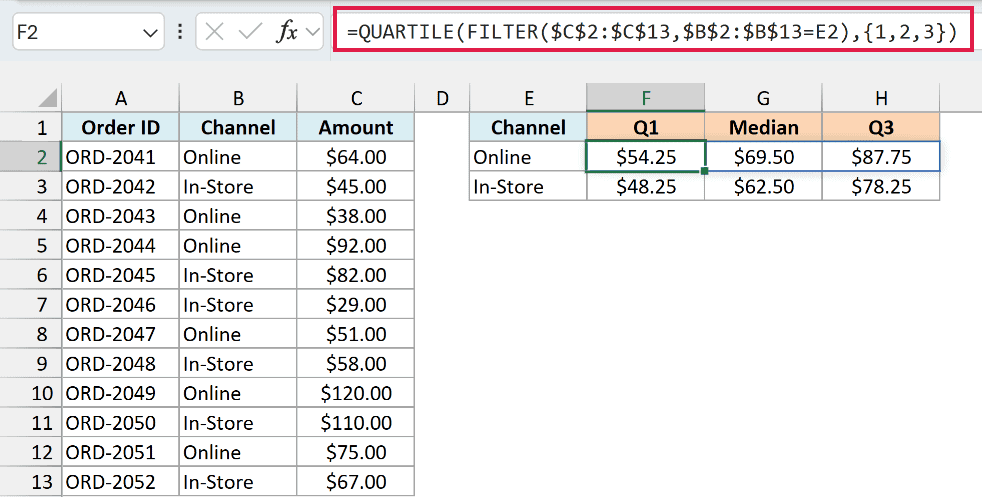Click the Select All corner triangle
The height and width of the screenshot is (497, 982).
tap(48, 98)
